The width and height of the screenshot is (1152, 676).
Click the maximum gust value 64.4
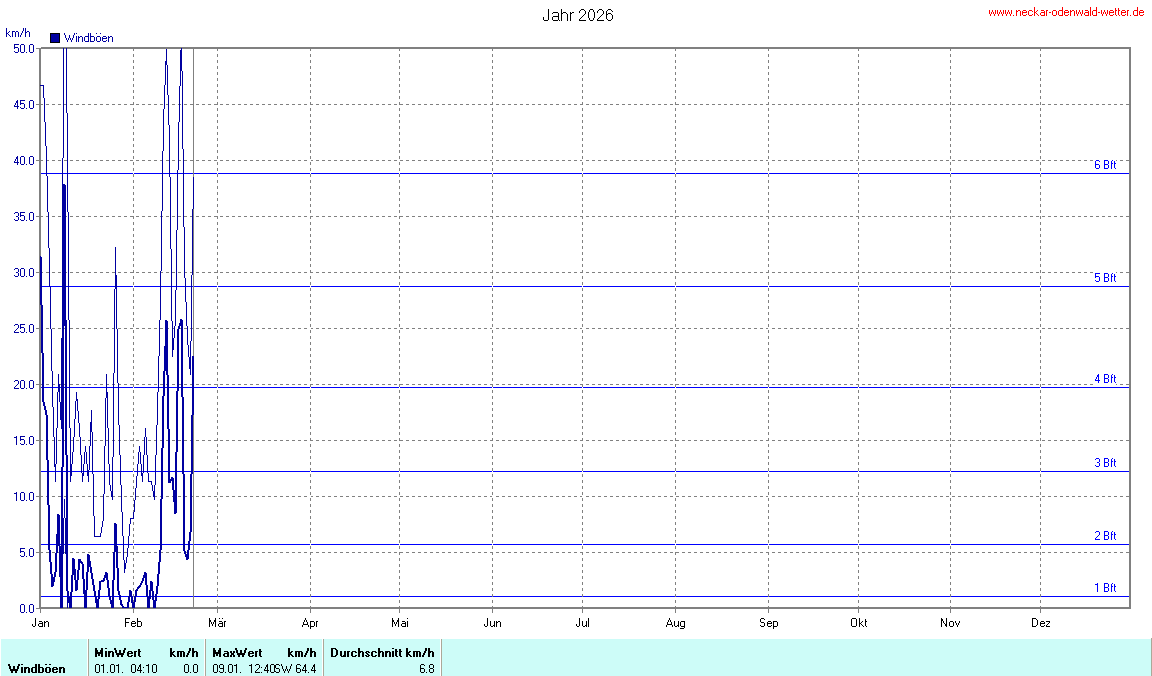pyautogui.click(x=305, y=668)
